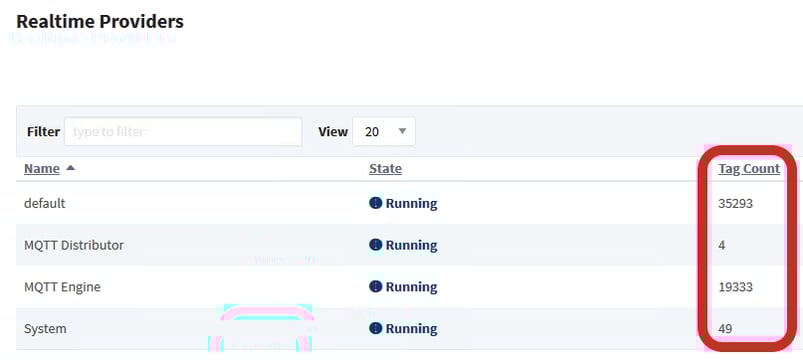The height and width of the screenshot is (361, 803).
Task: Click the Realtime Providers heading
Action: pos(100,22)
